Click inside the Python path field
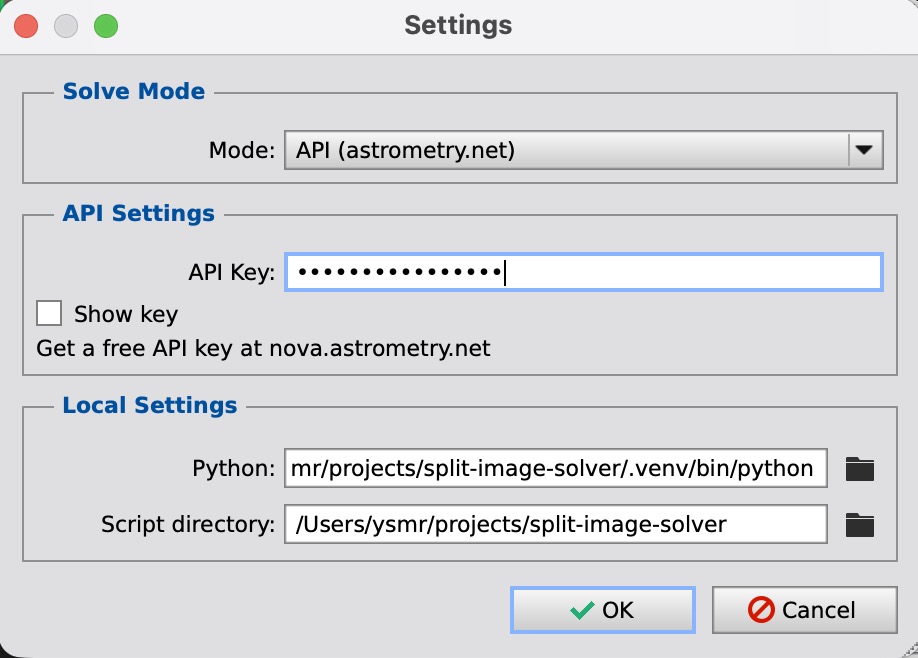Screen dimensions: 918x658 [555, 468]
